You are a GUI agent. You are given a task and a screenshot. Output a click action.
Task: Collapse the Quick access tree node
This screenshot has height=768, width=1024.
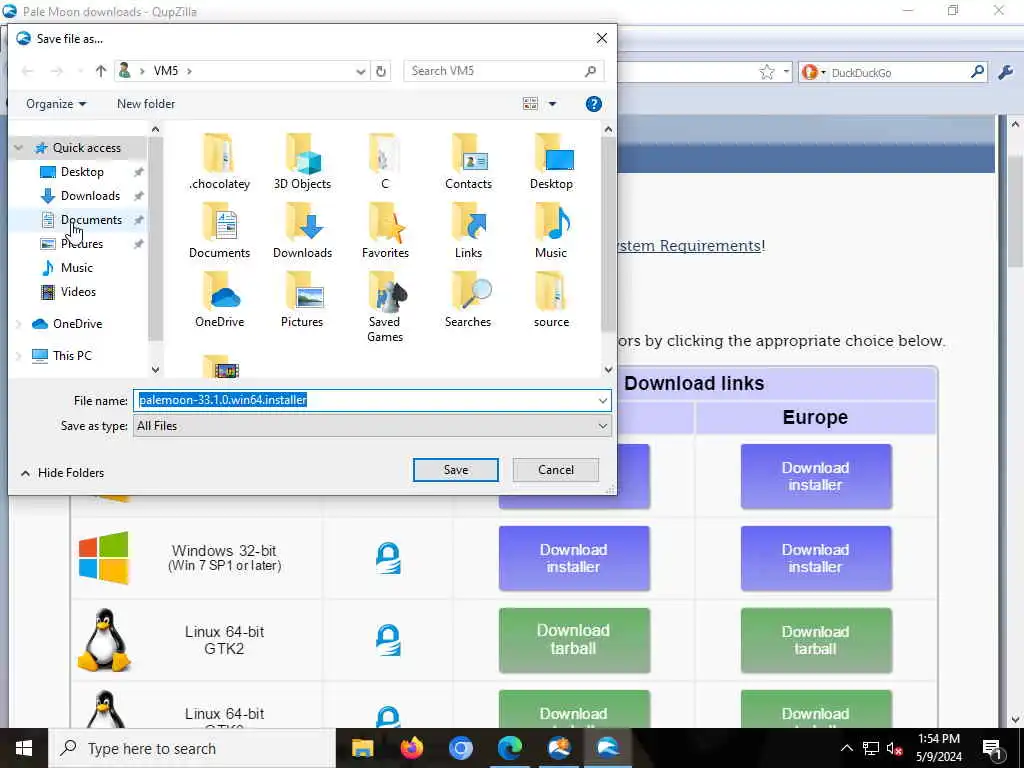click(x=19, y=148)
